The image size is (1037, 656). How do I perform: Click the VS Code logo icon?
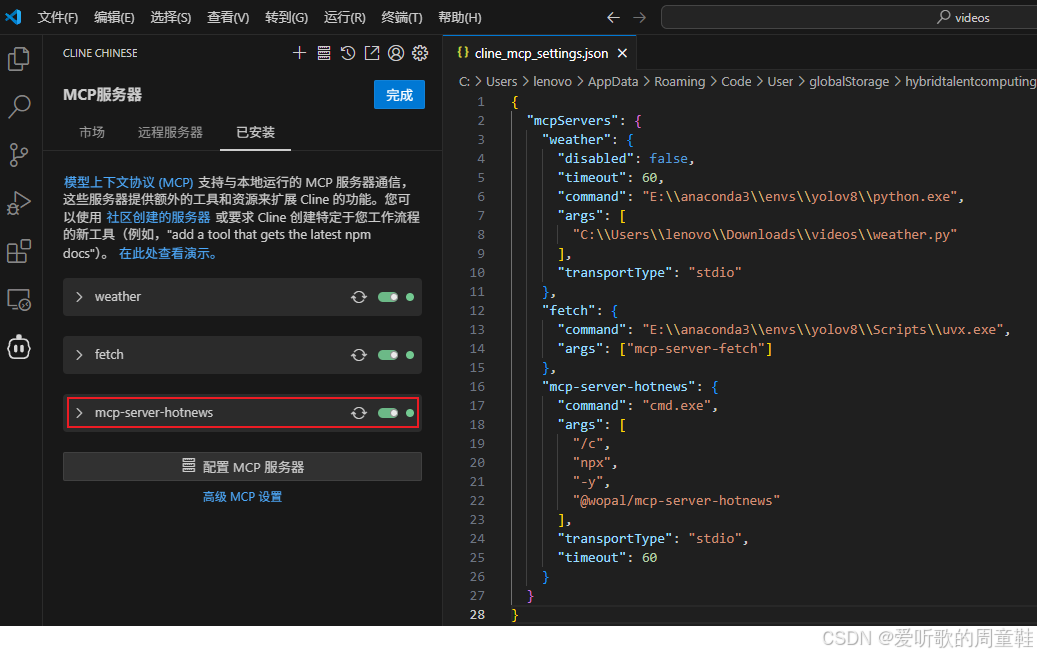(13, 17)
